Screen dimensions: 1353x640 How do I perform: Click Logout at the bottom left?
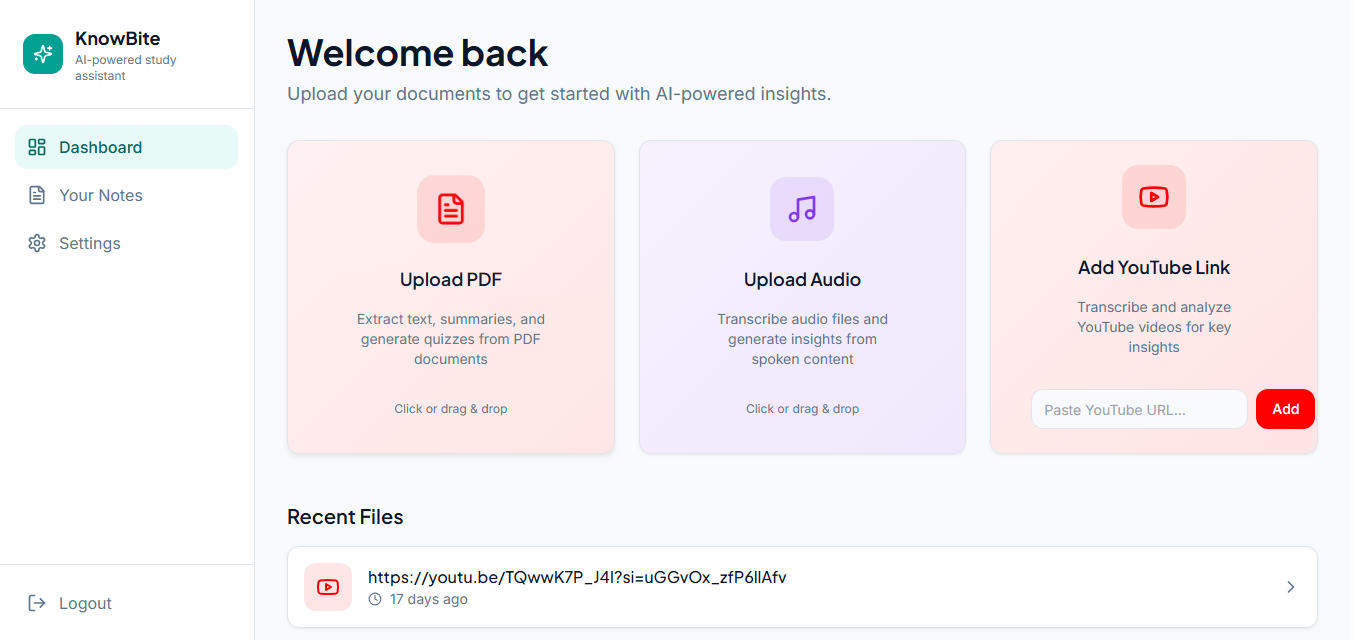(85, 603)
